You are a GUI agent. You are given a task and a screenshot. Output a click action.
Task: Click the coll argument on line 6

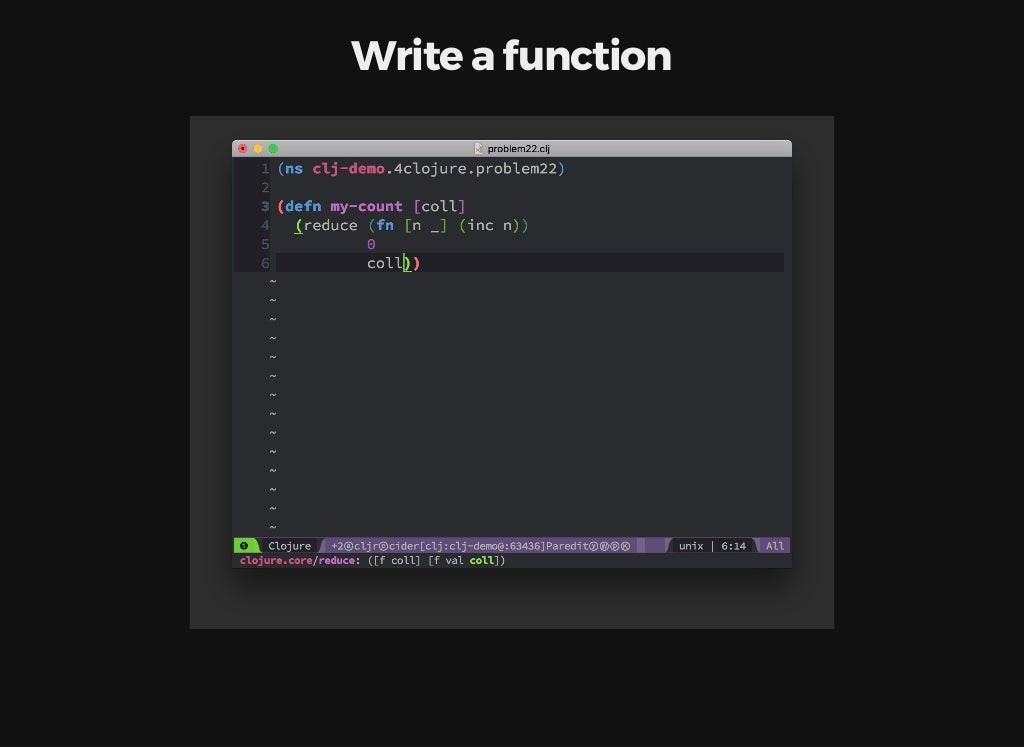tap(385, 263)
